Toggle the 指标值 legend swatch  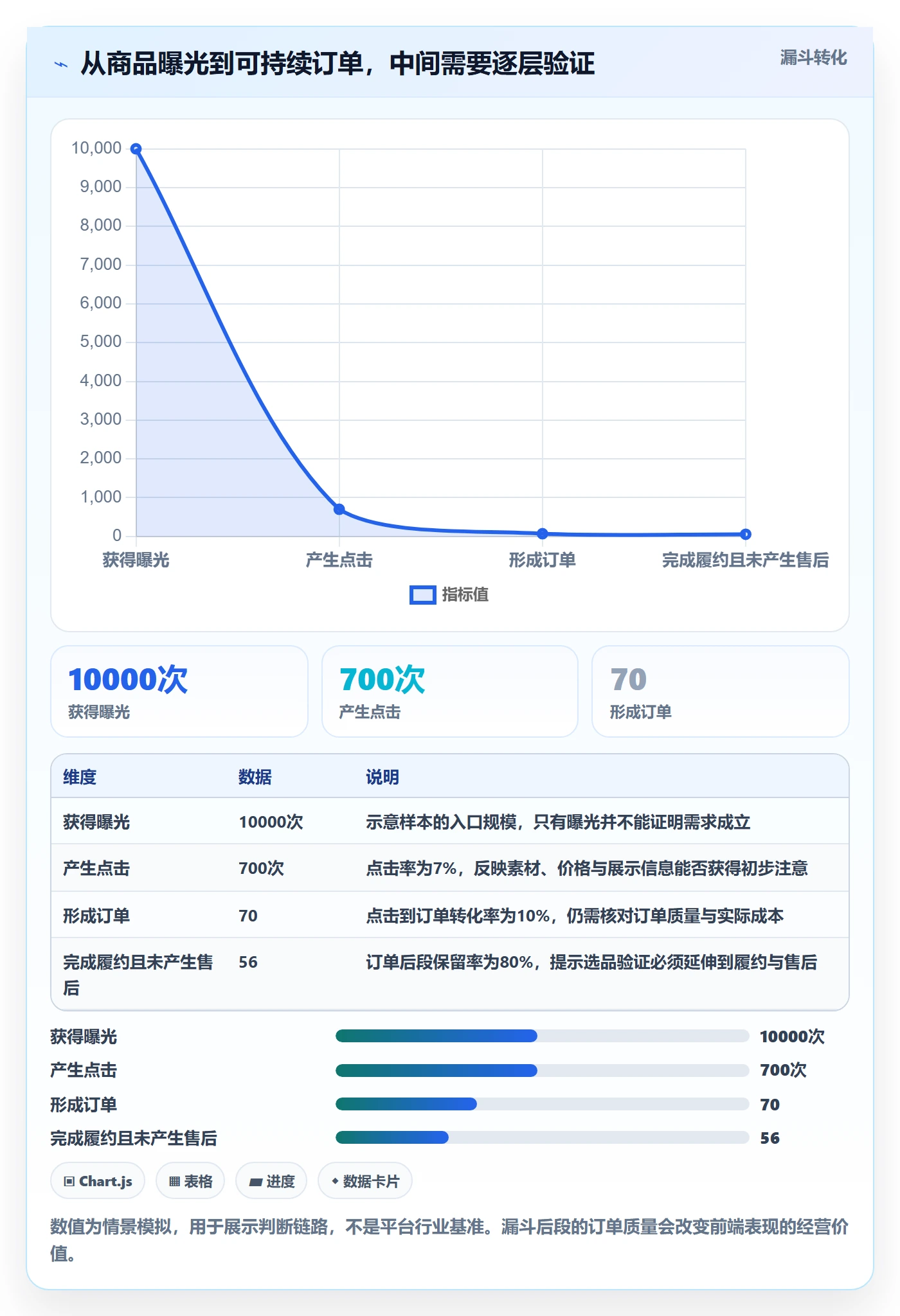(x=422, y=595)
